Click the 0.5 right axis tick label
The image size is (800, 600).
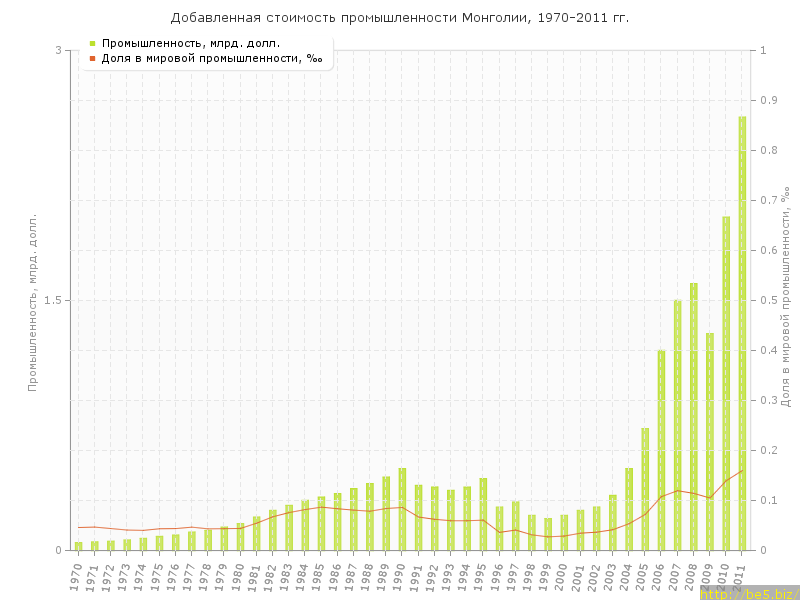pos(770,301)
